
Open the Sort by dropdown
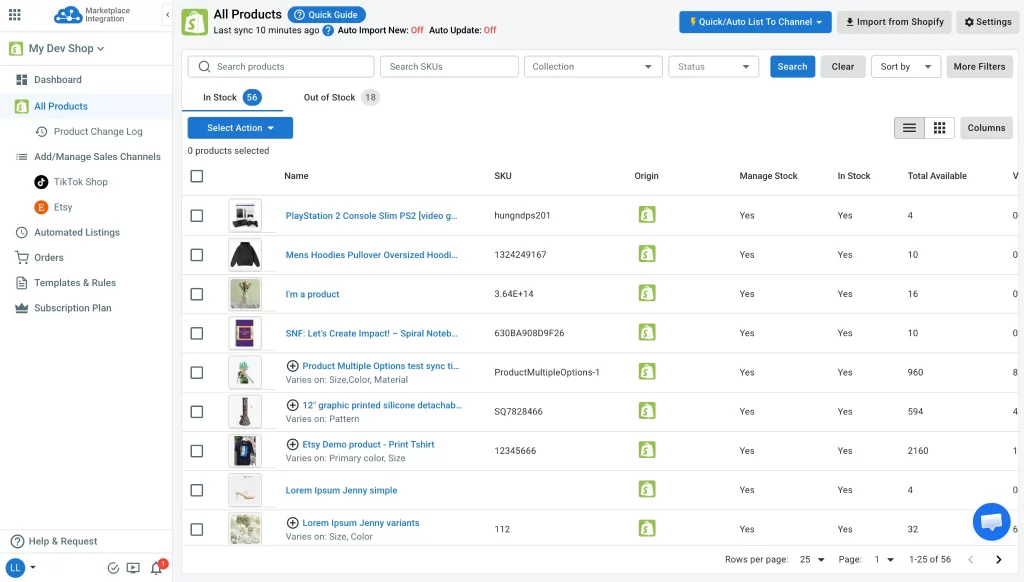click(x=905, y=67)
